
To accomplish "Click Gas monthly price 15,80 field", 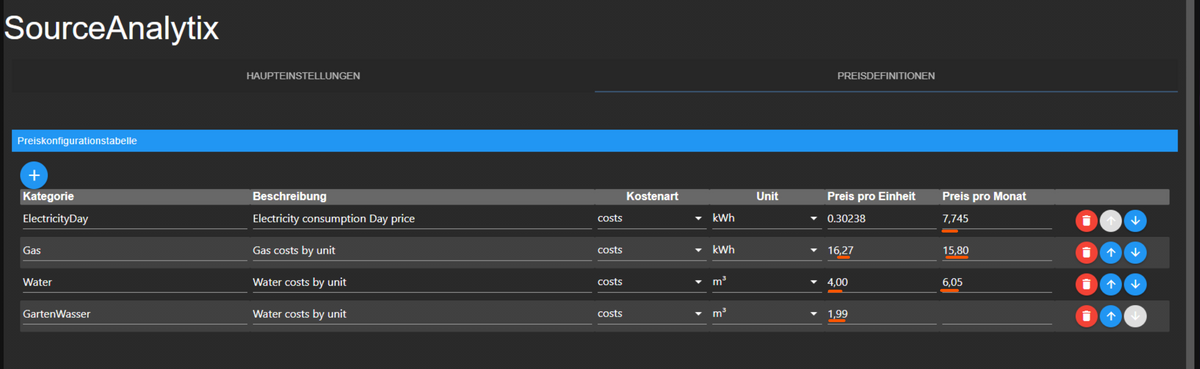I will [996, 250].
